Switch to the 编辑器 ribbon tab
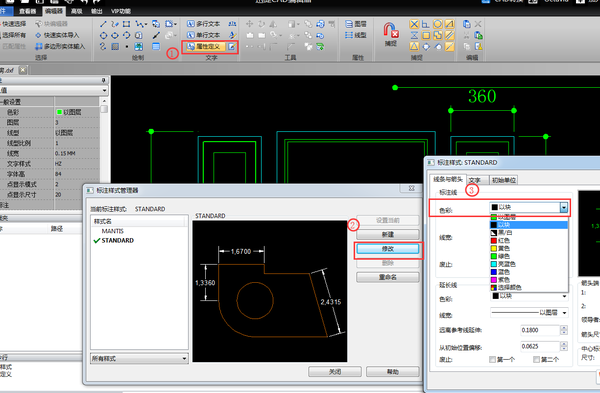 pyautogui.click(x=54, y=11)
